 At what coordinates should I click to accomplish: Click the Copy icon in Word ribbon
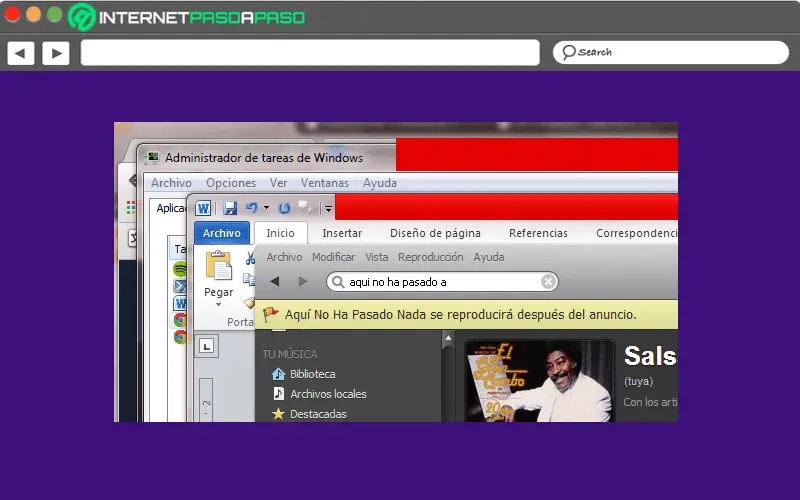click(249, 279)
